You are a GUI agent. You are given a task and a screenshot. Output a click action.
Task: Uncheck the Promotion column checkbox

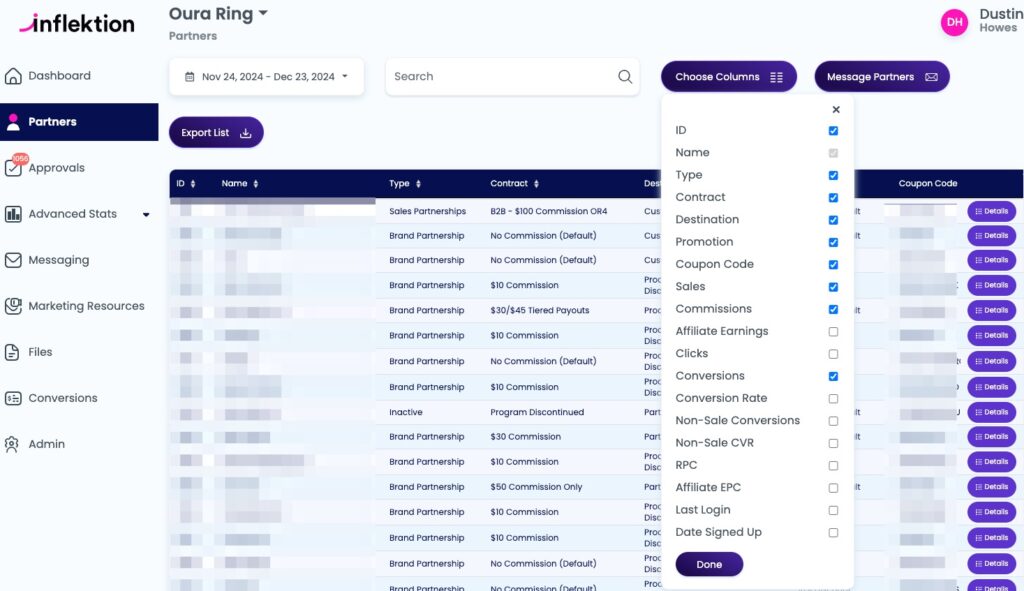tap(833, 242)
